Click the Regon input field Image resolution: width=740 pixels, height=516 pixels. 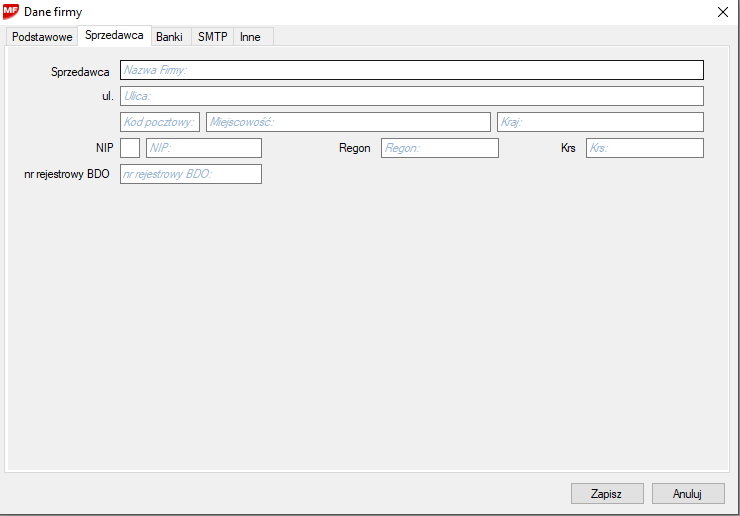pos(439,148)
